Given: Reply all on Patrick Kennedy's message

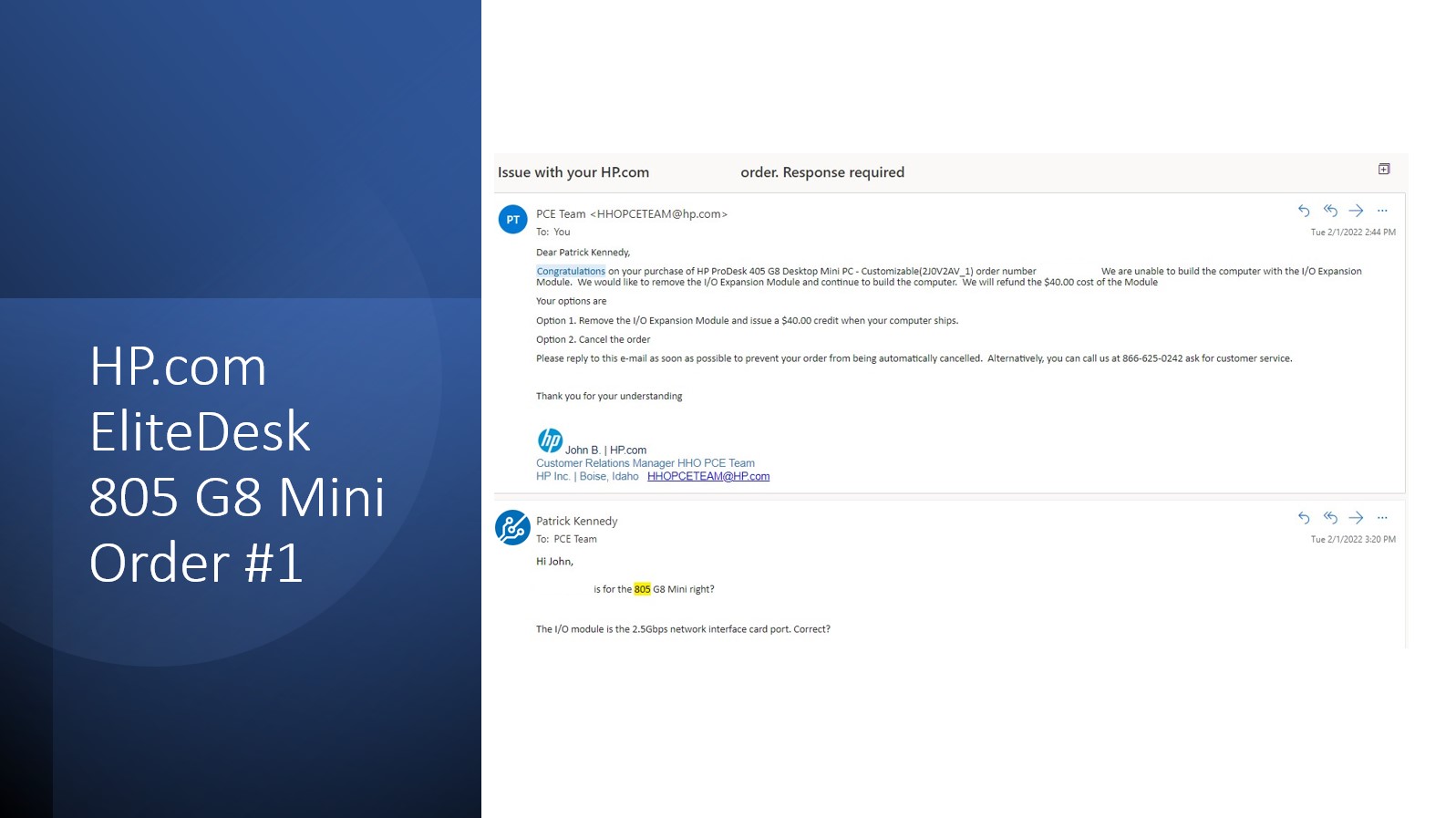Looking at the screenshot, I should coord(1330,518).
